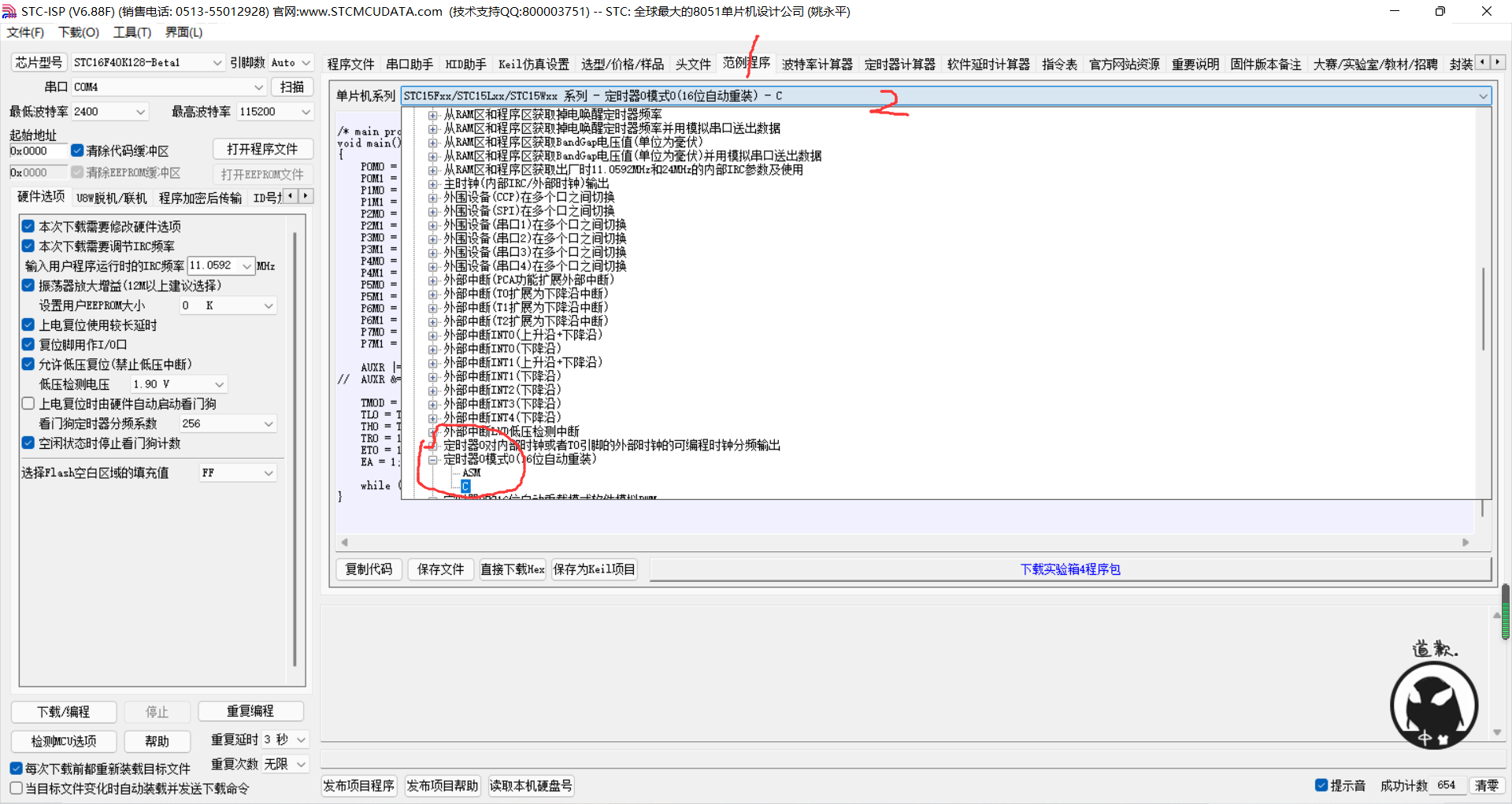Click the 保存为Keil项目 button

[x=595, y=569]
